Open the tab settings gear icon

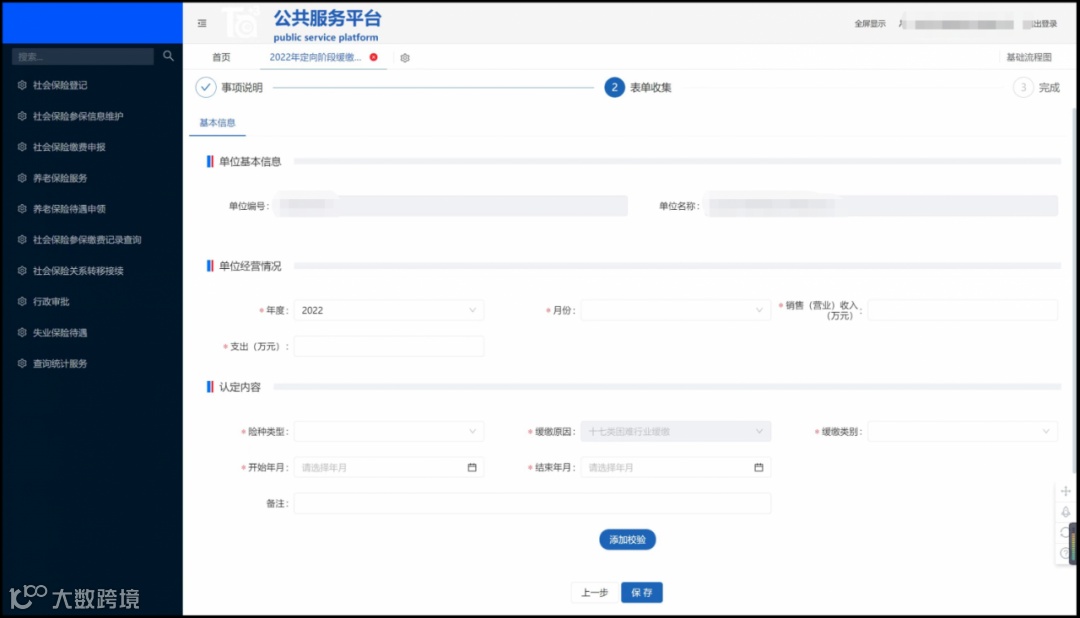click(405, 58)
